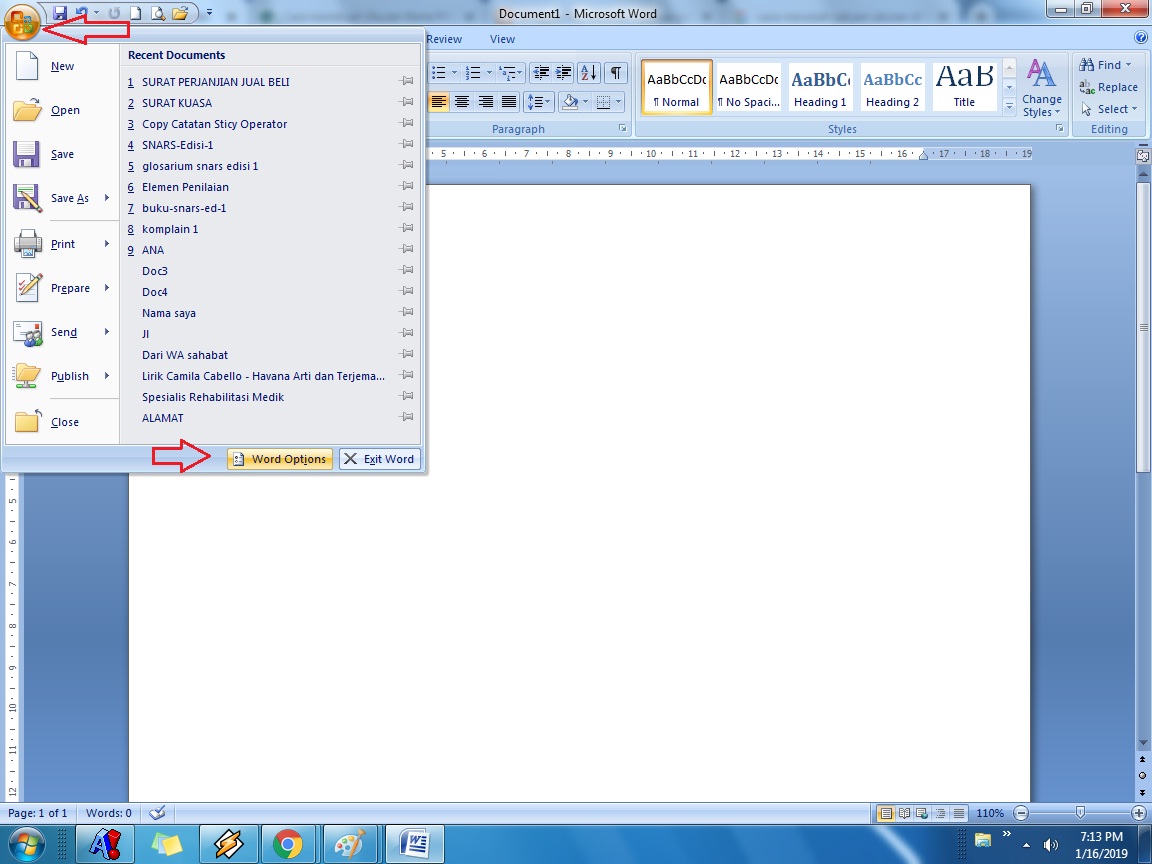Switch to the View ribbon tab
The image size is (1152, 864).
[503, 40]
